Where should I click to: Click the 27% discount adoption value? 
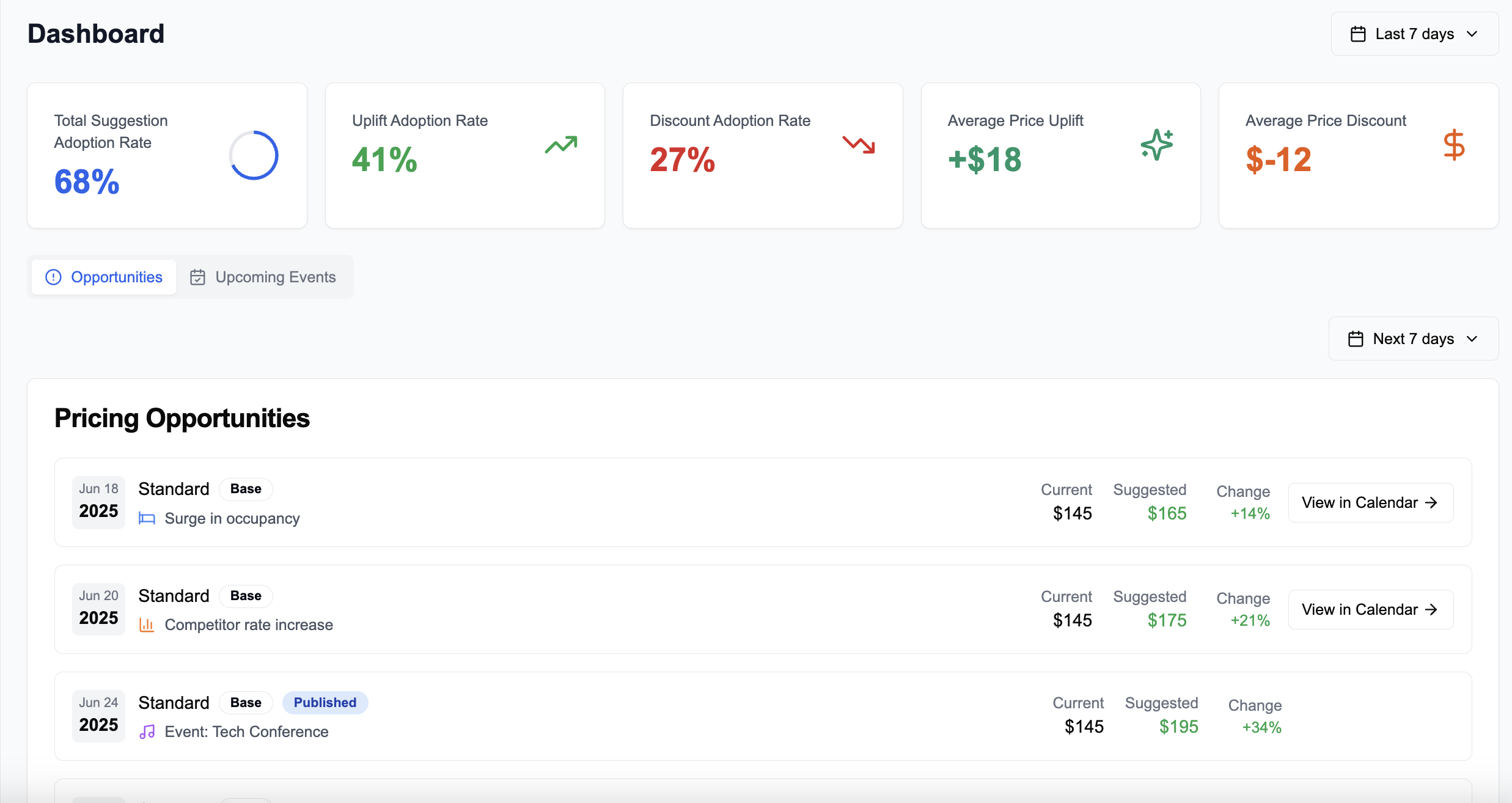point(683,159)
